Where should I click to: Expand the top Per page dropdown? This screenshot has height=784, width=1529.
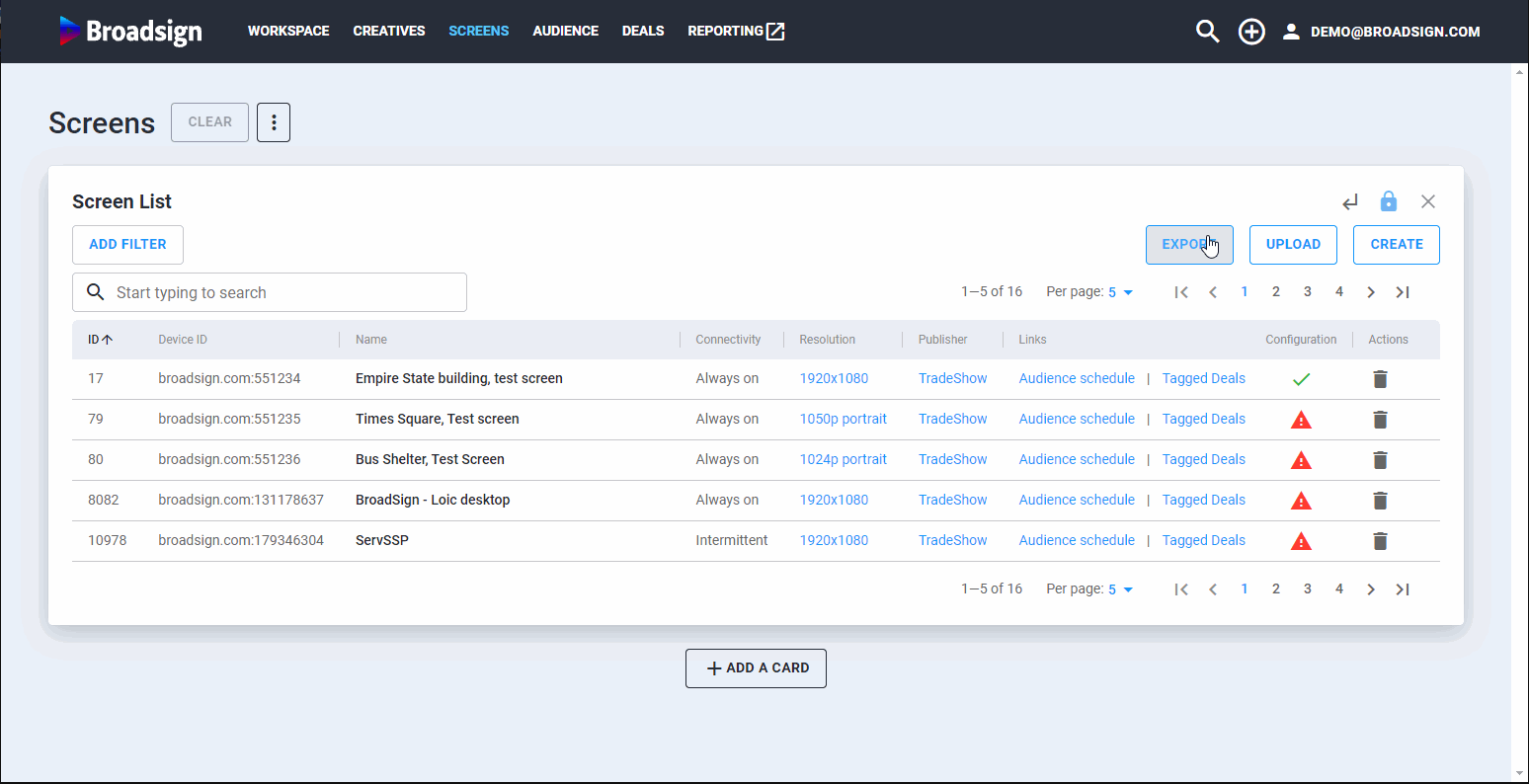[1120, 292]
